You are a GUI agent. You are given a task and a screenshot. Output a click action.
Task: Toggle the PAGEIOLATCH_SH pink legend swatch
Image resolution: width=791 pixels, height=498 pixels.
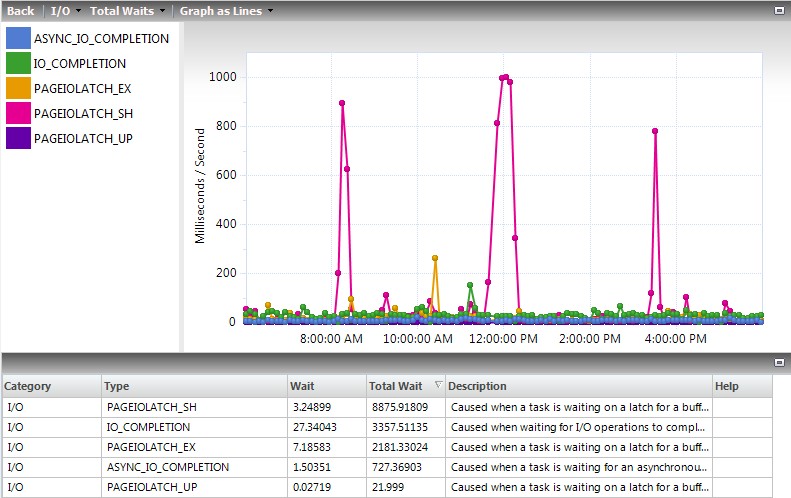(x=18, y=113)
